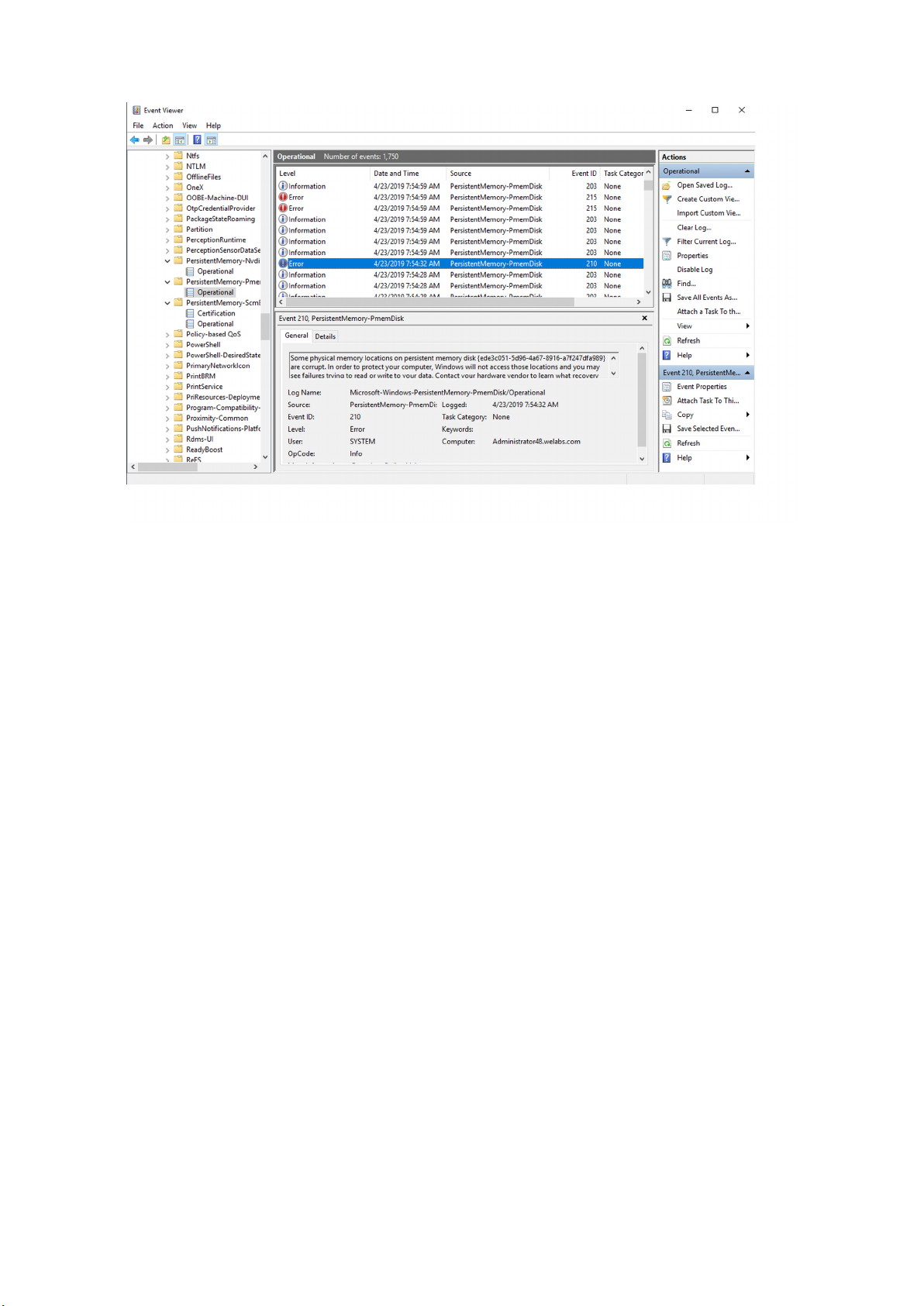The width and height of the screenshot is (924, 1306).
Task: Click Attach a Task To this Log
Action: 709,312
